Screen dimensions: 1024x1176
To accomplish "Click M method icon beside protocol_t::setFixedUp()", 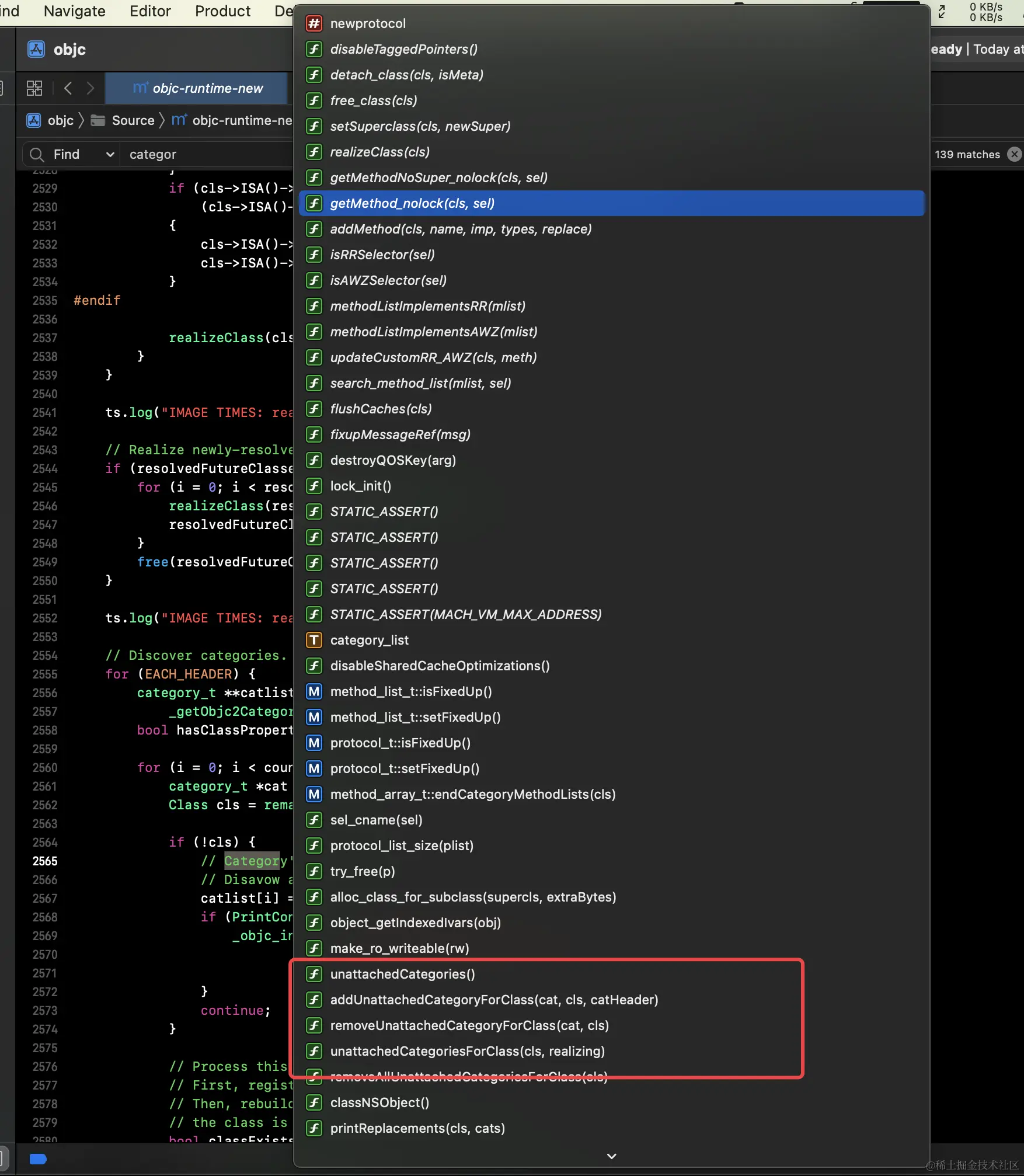I will 314,768.
